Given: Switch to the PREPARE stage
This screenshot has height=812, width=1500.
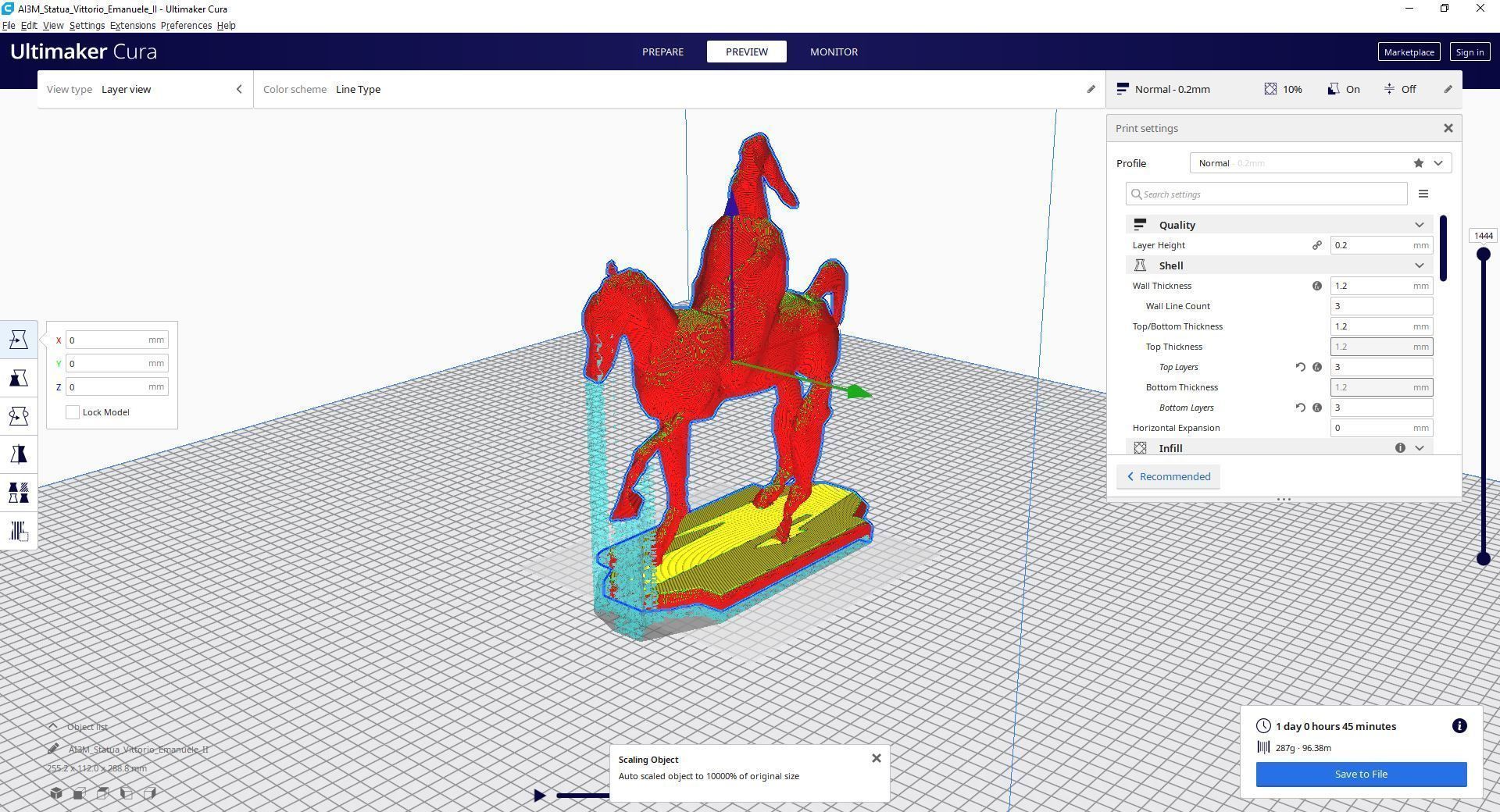Looking at the screenshot, I should pos(662,52).
